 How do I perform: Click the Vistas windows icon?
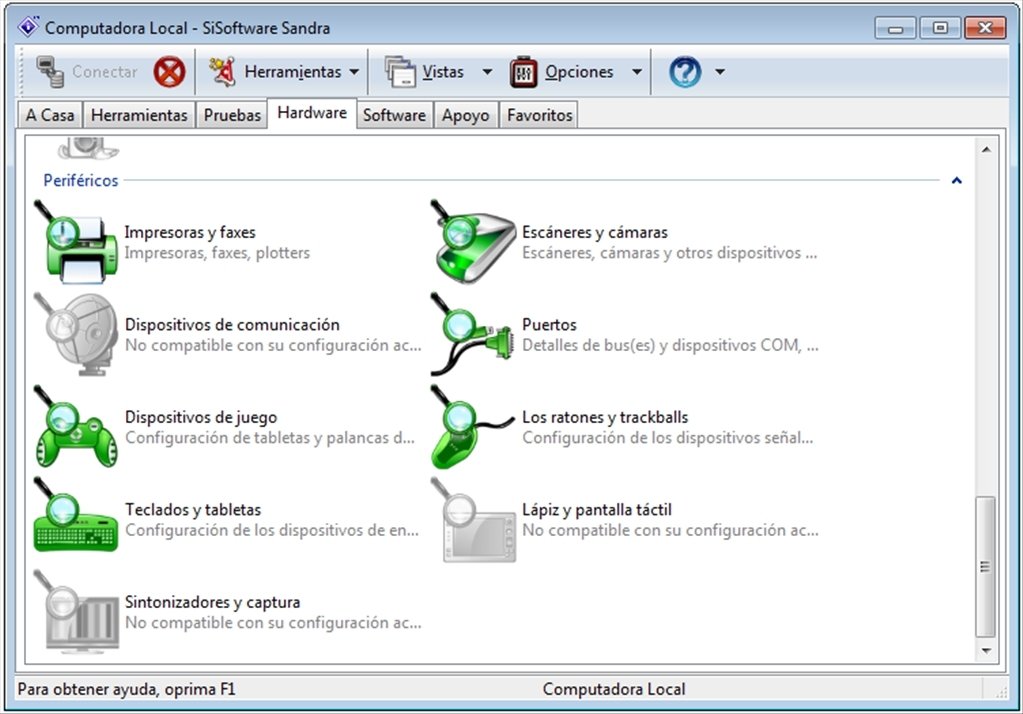[400, 72]
